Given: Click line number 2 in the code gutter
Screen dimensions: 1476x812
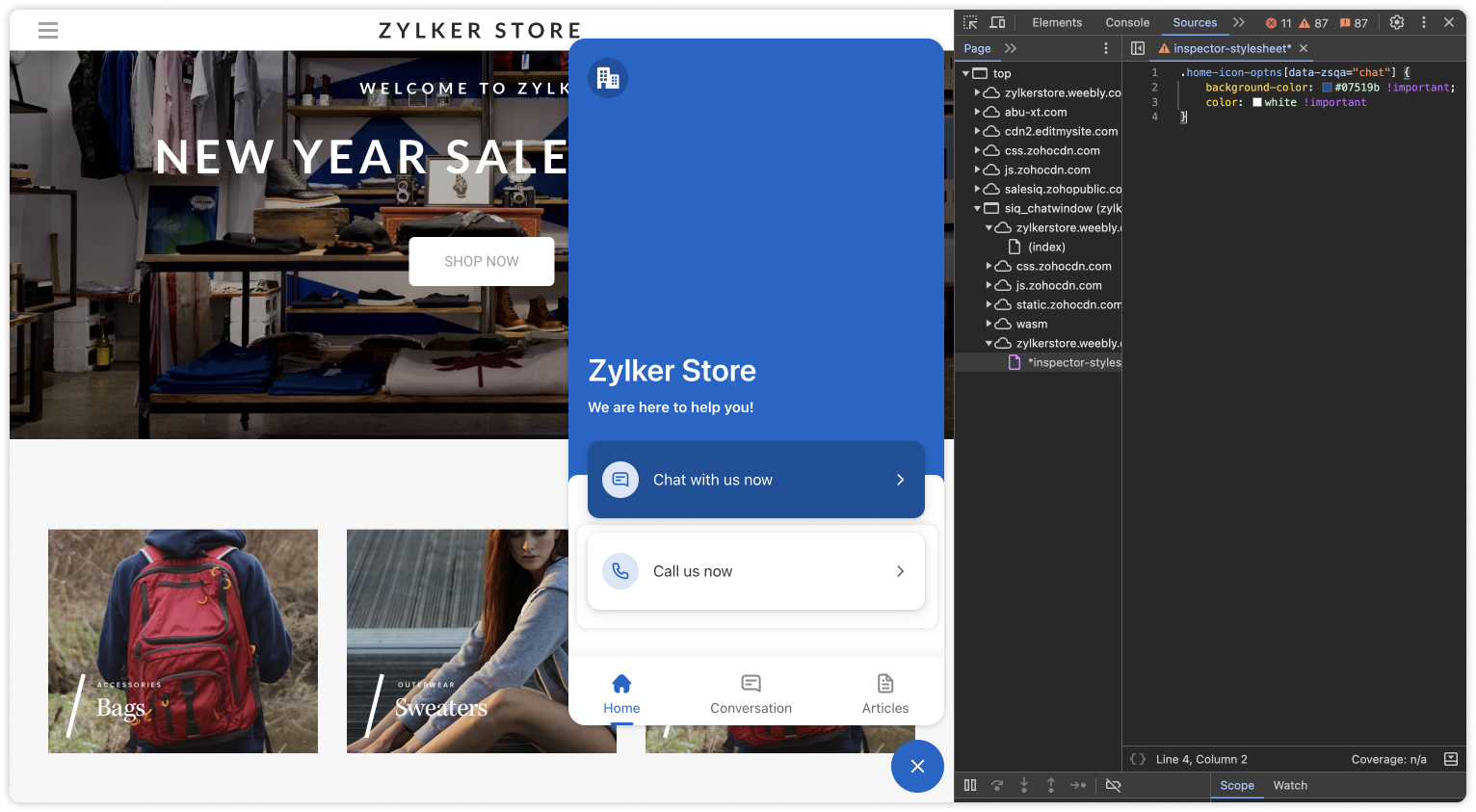Looking at the screenshot, I should pyautogui.click(x=1154, y=88).
